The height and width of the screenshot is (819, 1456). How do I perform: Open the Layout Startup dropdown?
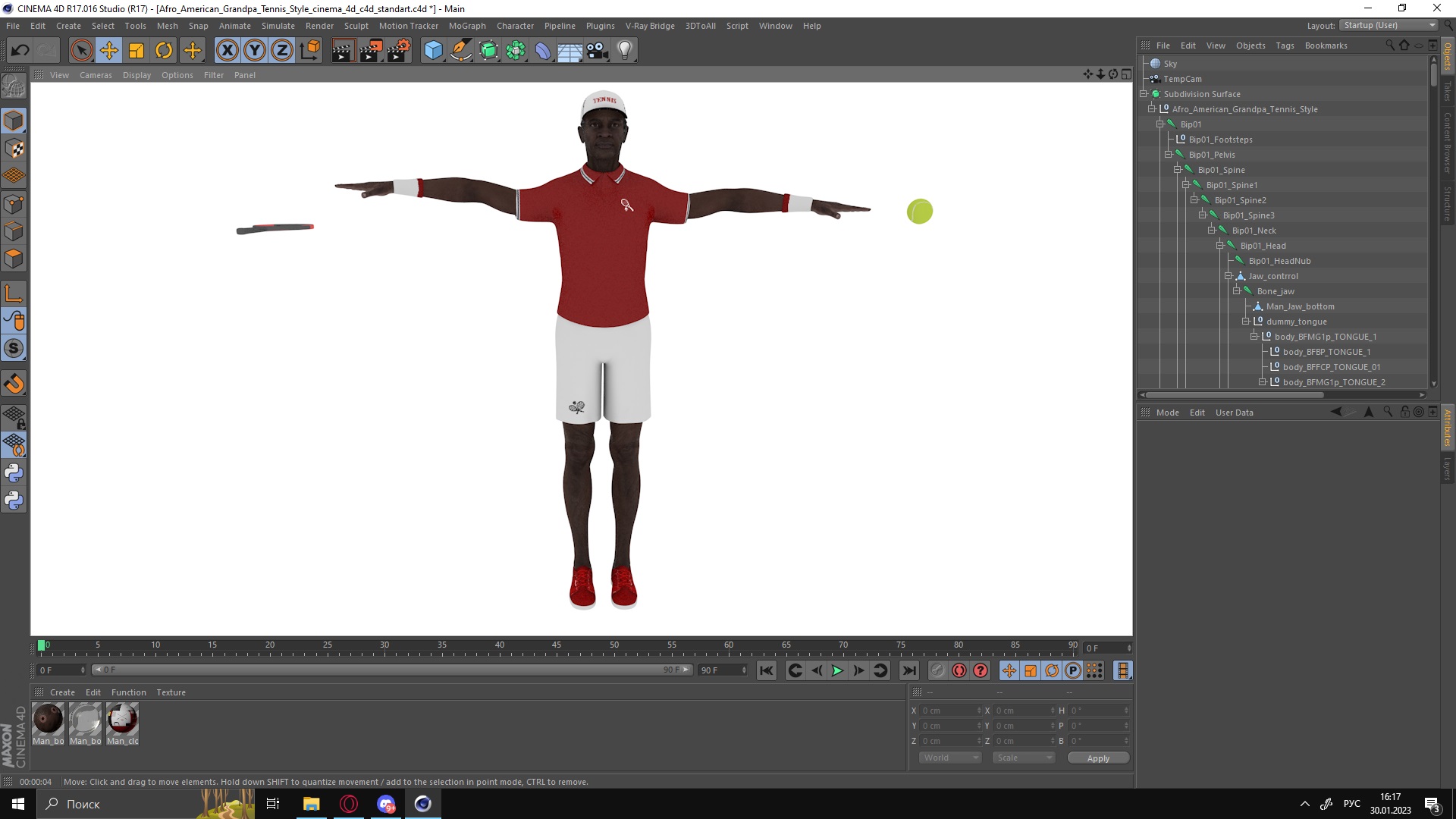pos(1389,25)
